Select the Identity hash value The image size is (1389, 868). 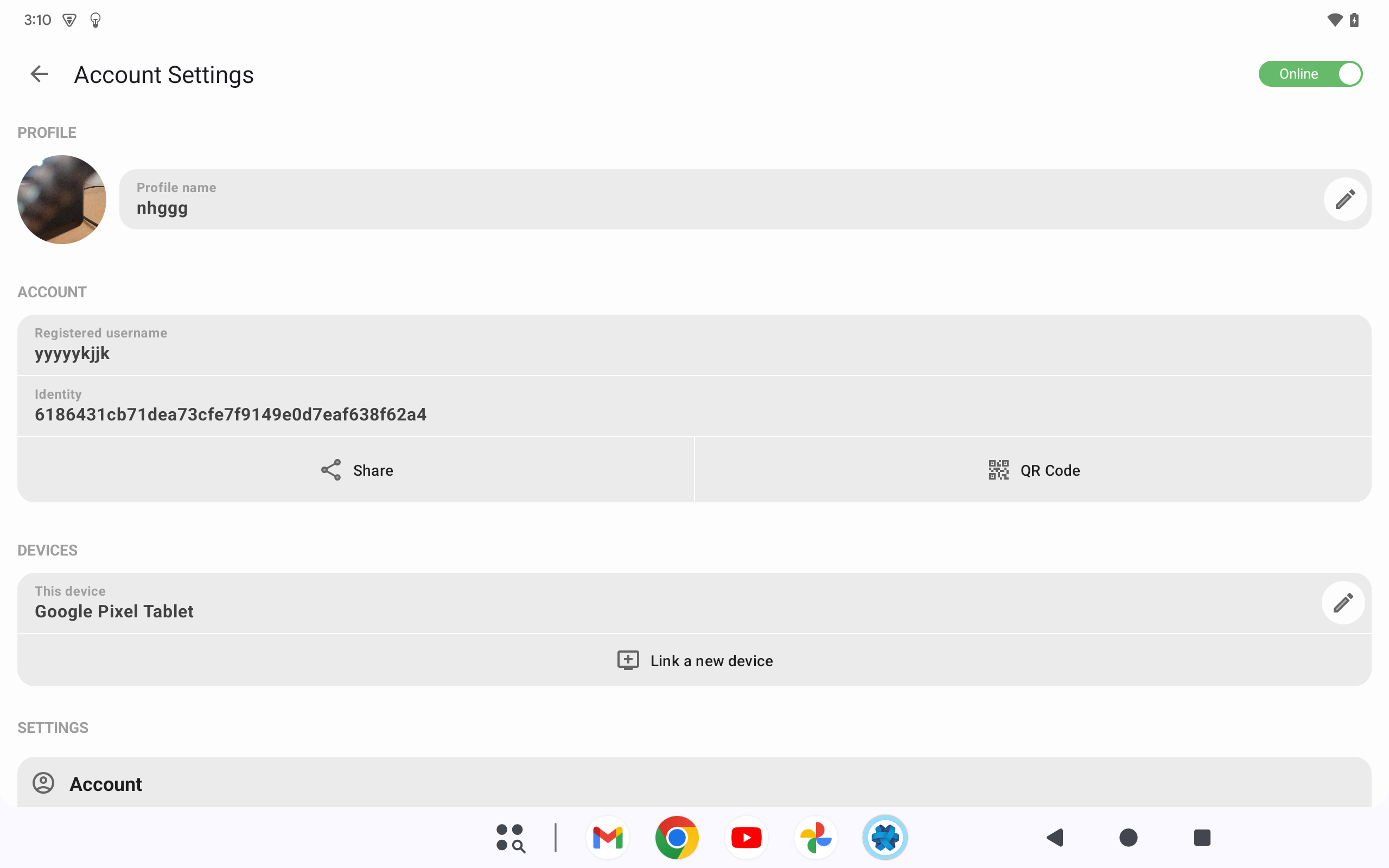click(694, 406)
